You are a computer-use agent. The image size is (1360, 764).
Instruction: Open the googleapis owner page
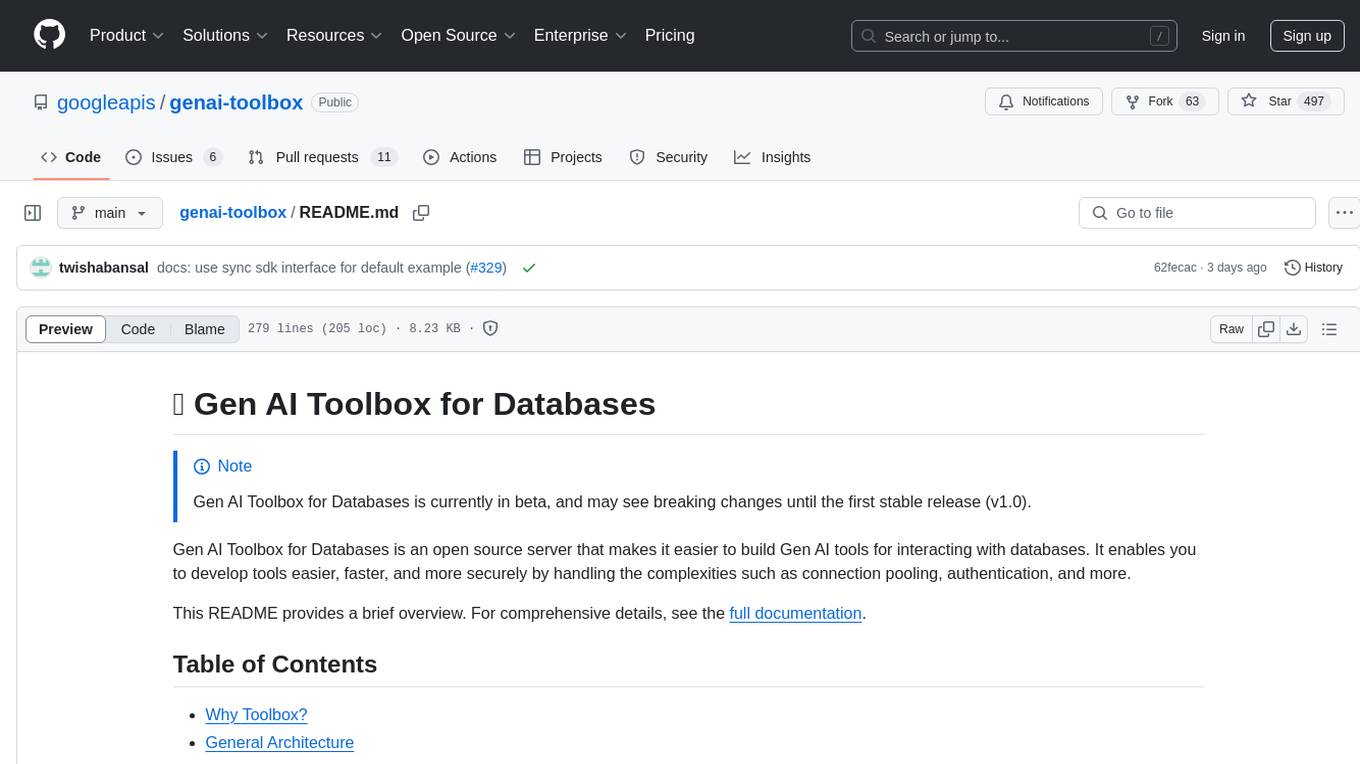106,102
